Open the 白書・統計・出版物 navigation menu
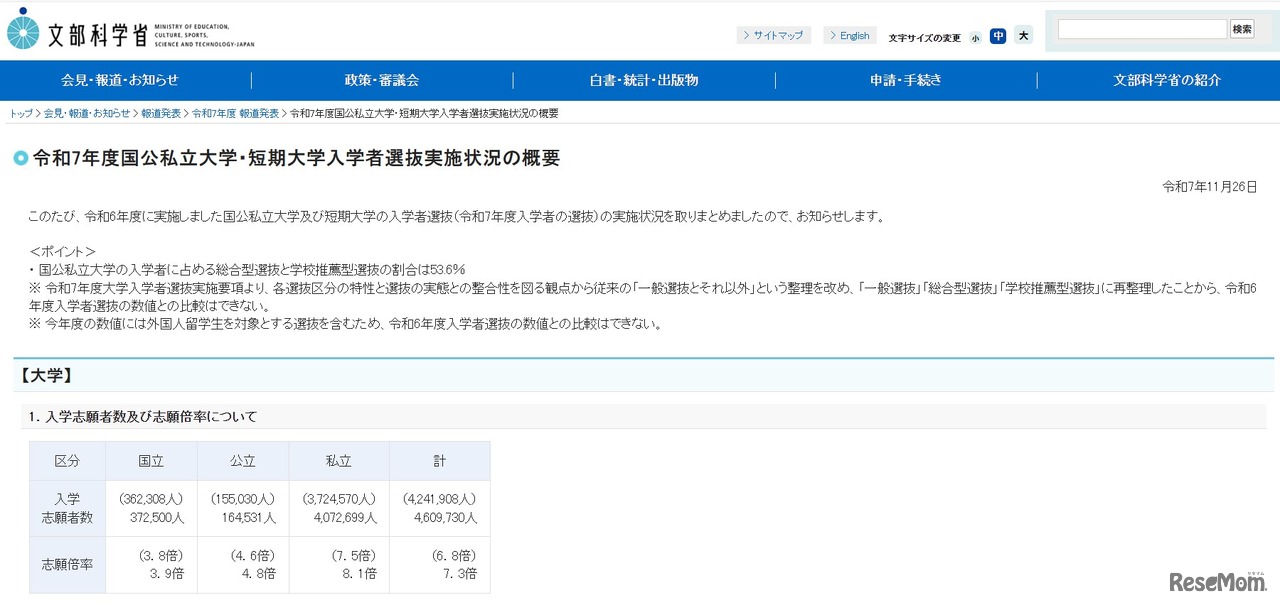The width and height of the screenshot is (1280, 605). tap(643, 80)
